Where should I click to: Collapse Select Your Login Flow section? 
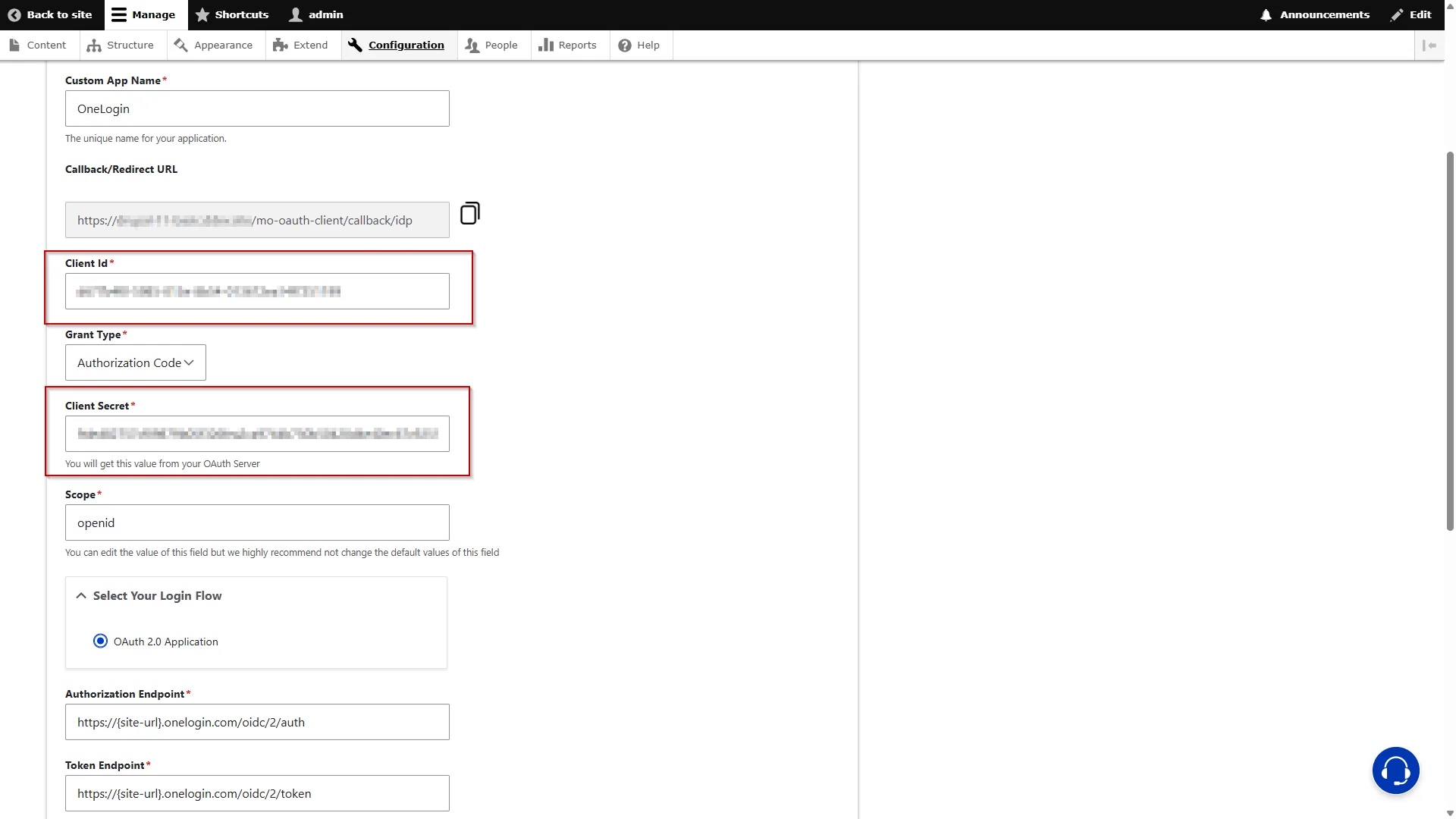149,596
